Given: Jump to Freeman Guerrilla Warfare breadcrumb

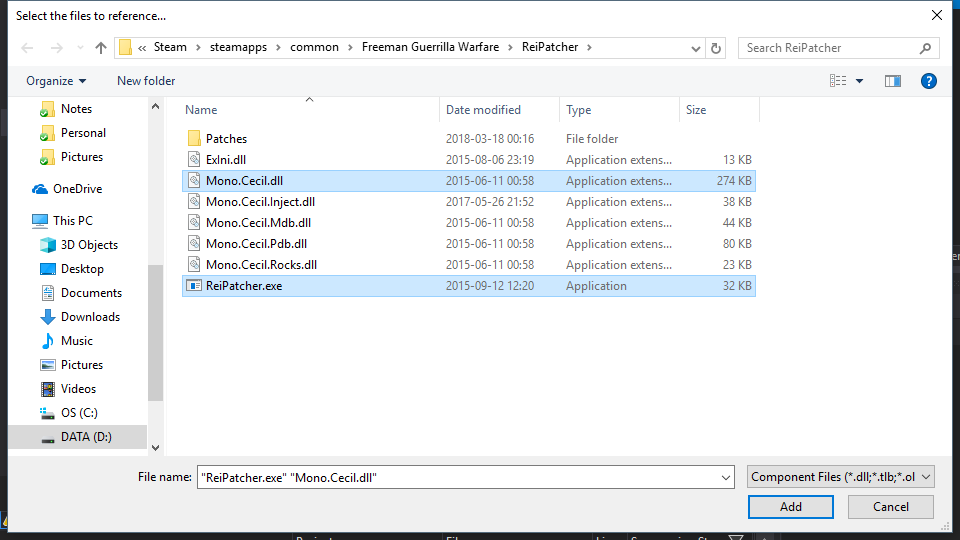Looking at the screenshot, I should click(x=430, y=47).
